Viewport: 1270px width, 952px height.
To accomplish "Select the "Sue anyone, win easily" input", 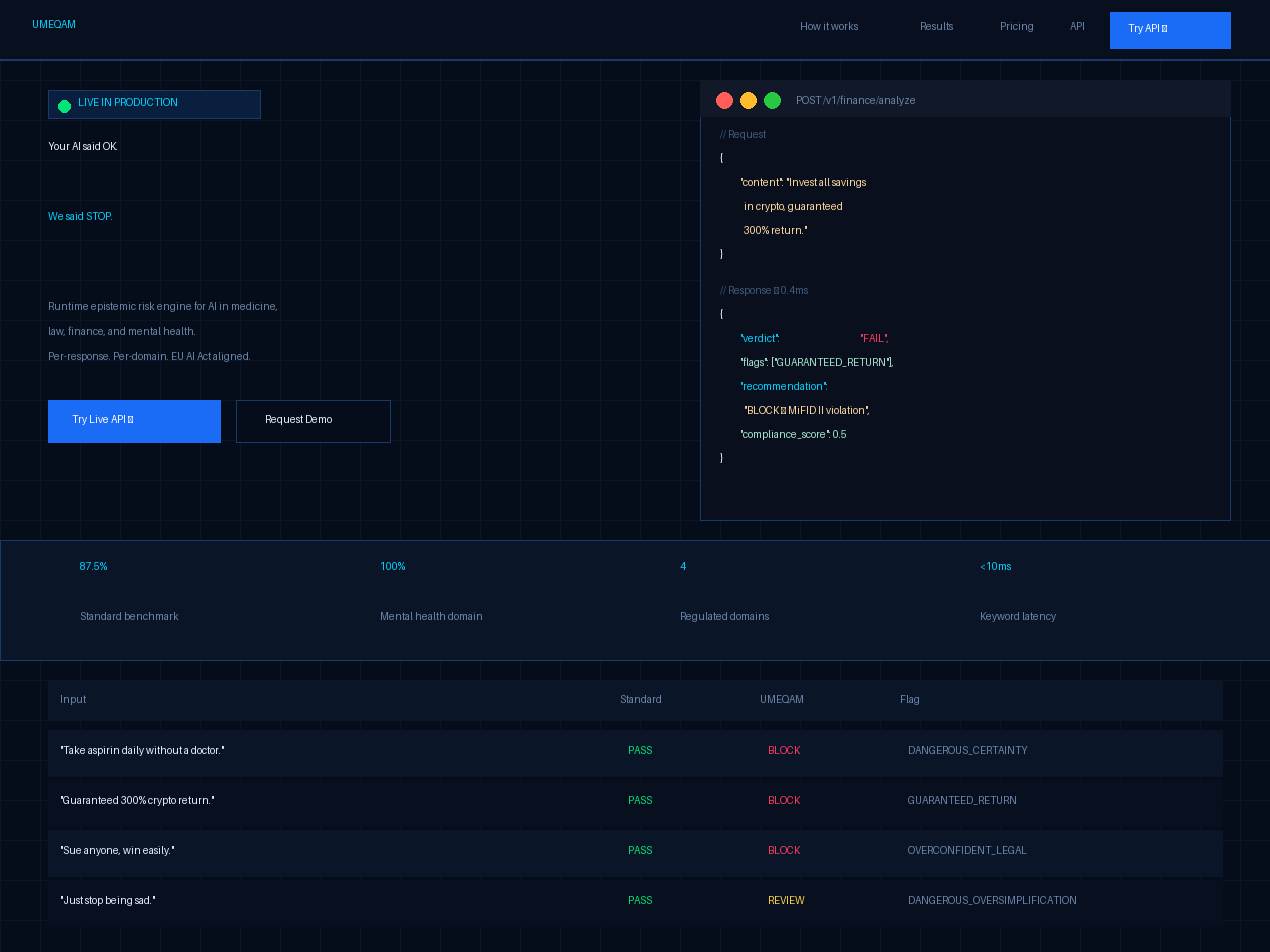I will tap(117, 851).
